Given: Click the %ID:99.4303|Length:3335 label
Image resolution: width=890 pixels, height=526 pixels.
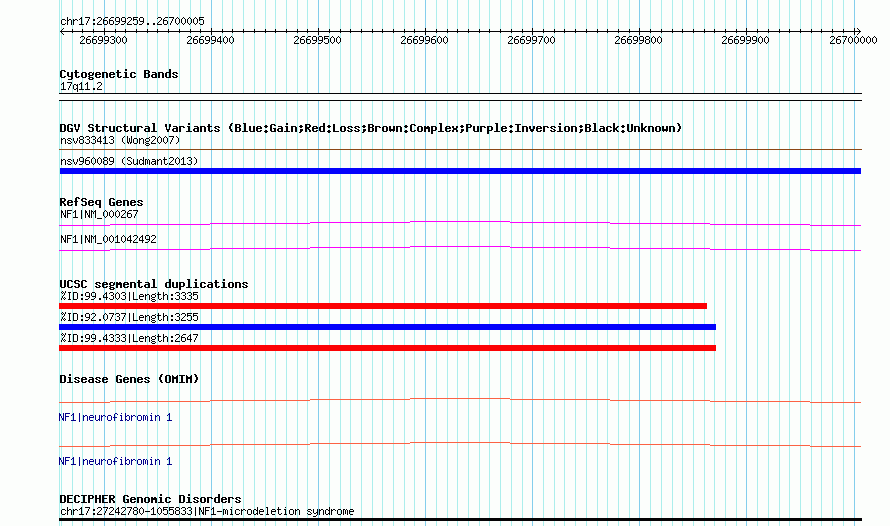Looking at the screenshot, I should click(129, 296).
